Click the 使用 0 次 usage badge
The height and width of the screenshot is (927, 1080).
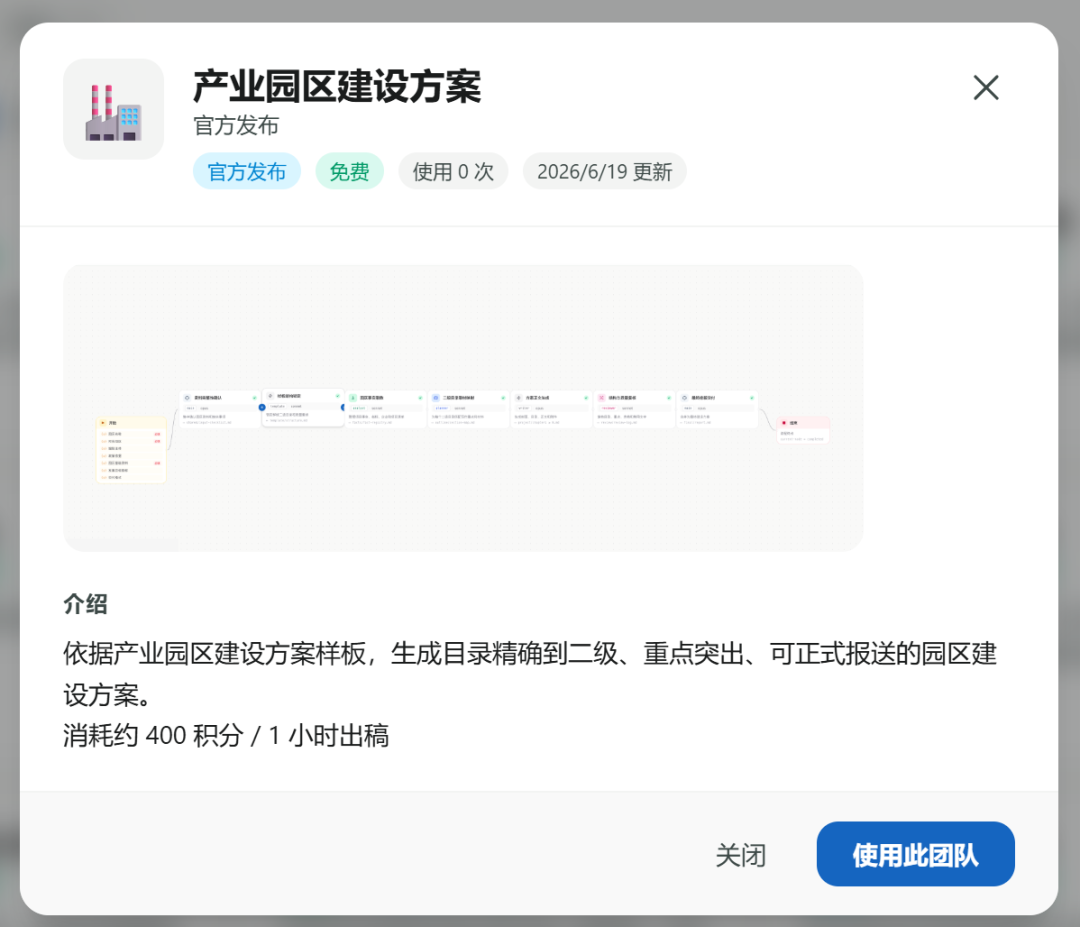(453, 171)
